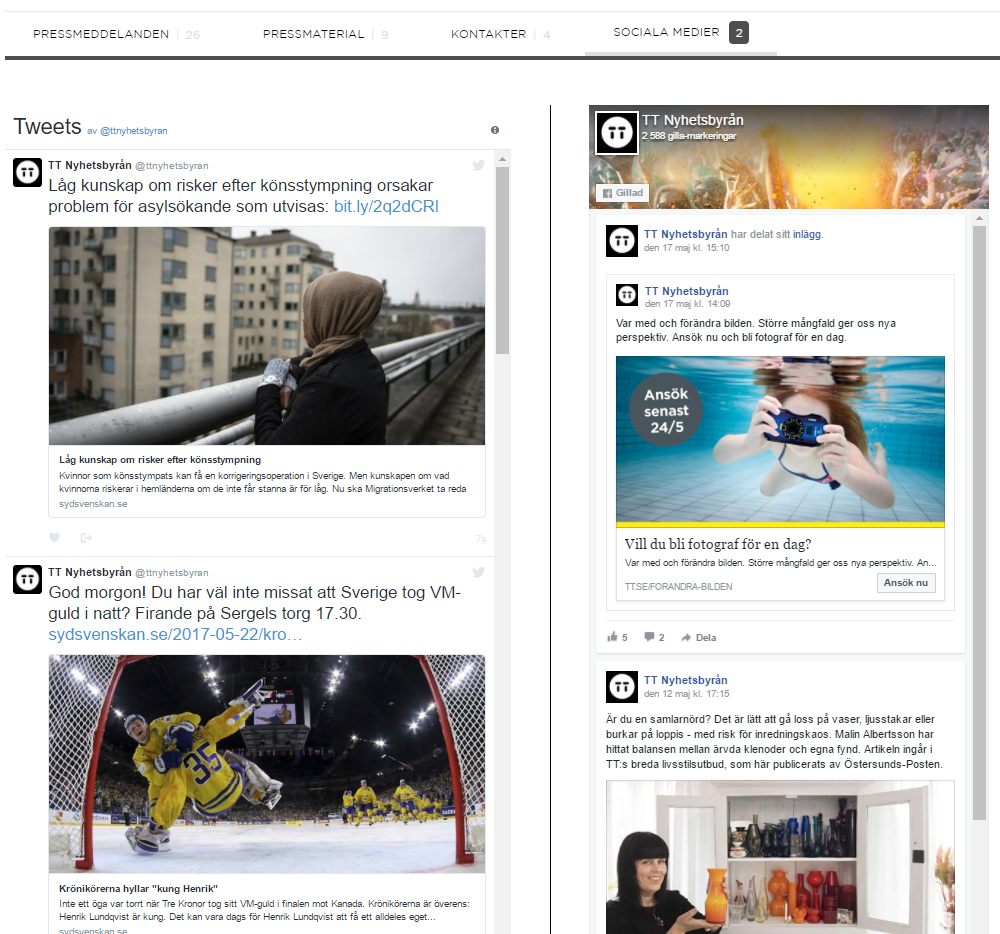The height and width of the screenshot is (934, 1000).
Task: Click the Tweets feed scrollbar thumb
Action: point(503,260)
